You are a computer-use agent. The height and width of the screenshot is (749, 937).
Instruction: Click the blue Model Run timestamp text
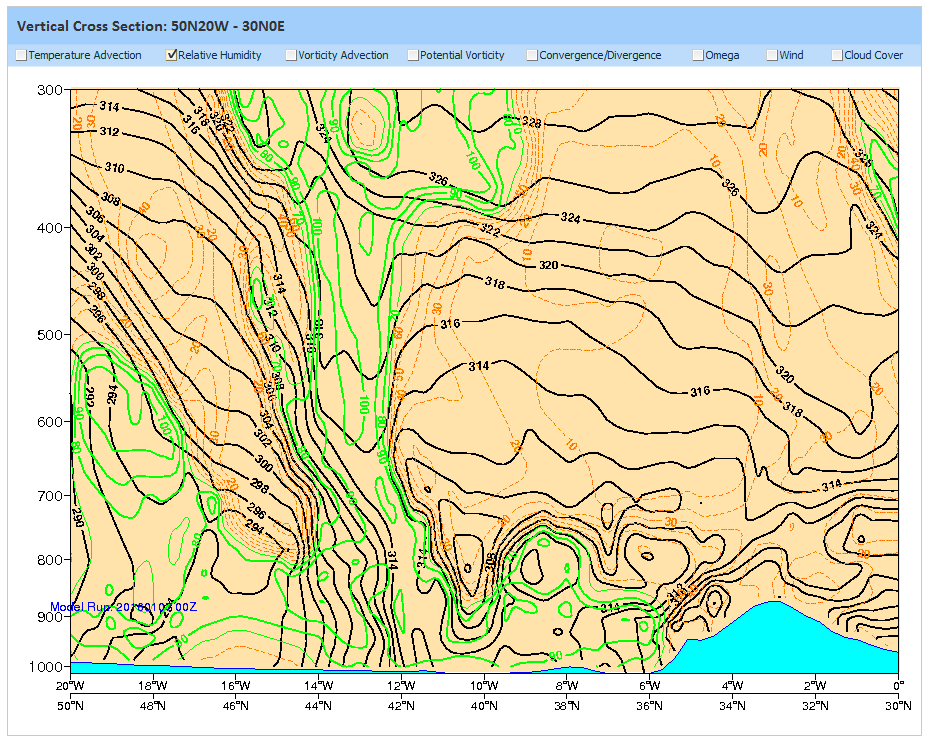point(123,607)
